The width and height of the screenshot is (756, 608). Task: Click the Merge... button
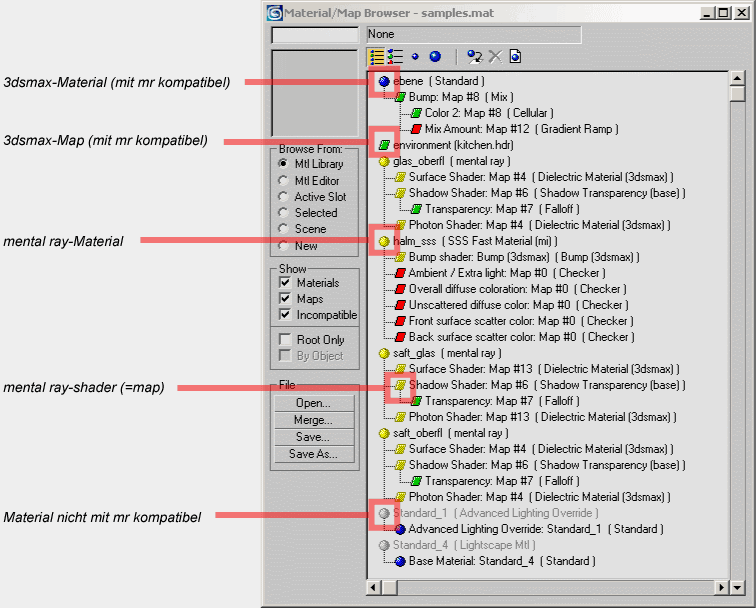pyautogui.click(x=314, y=420)
